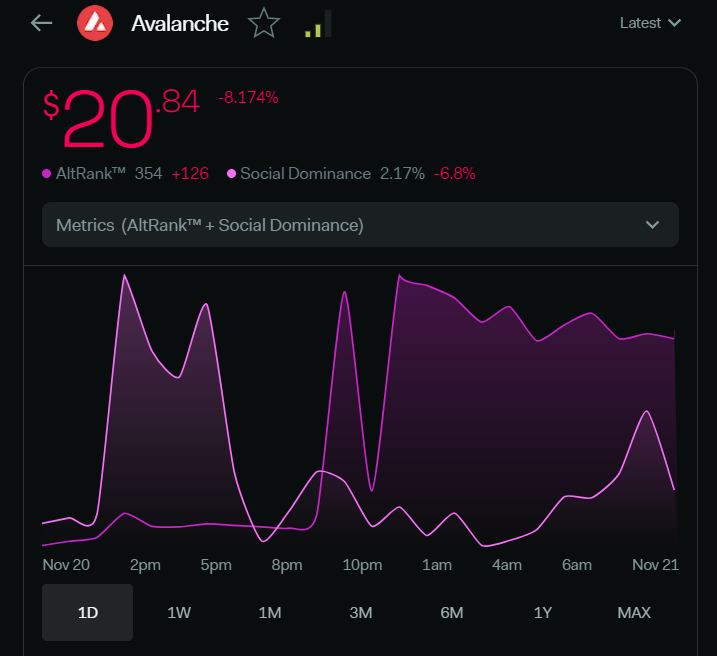Viewport: 717px width, 656px height.
Task: Click the Nov 21 axis label
Action: [x=655, y=565]
